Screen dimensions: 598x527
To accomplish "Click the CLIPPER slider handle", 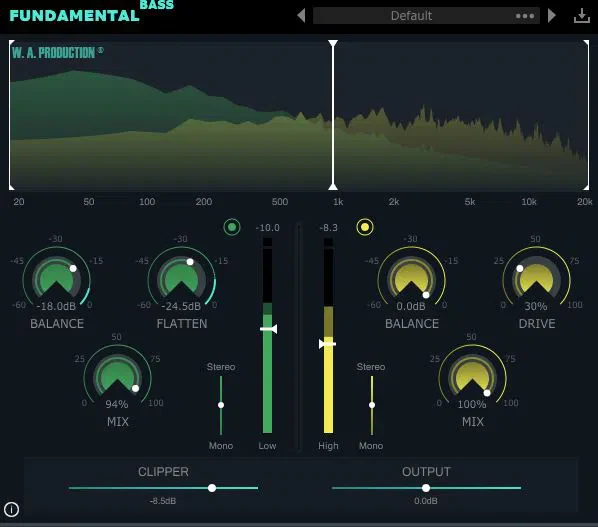I will [212, 488].
